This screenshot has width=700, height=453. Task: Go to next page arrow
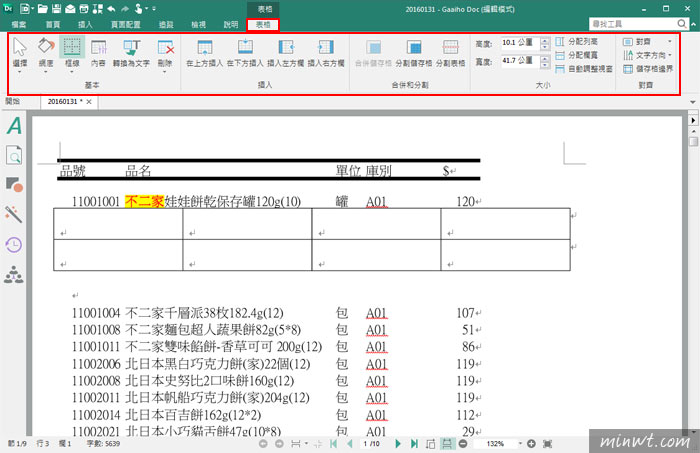point(397,444)
